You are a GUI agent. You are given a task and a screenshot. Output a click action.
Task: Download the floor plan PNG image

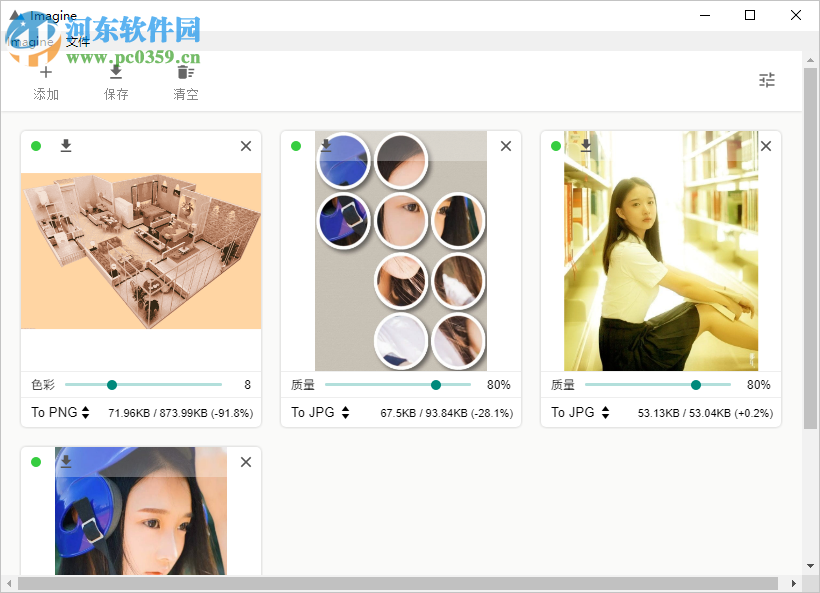click(x=66, y=145)
